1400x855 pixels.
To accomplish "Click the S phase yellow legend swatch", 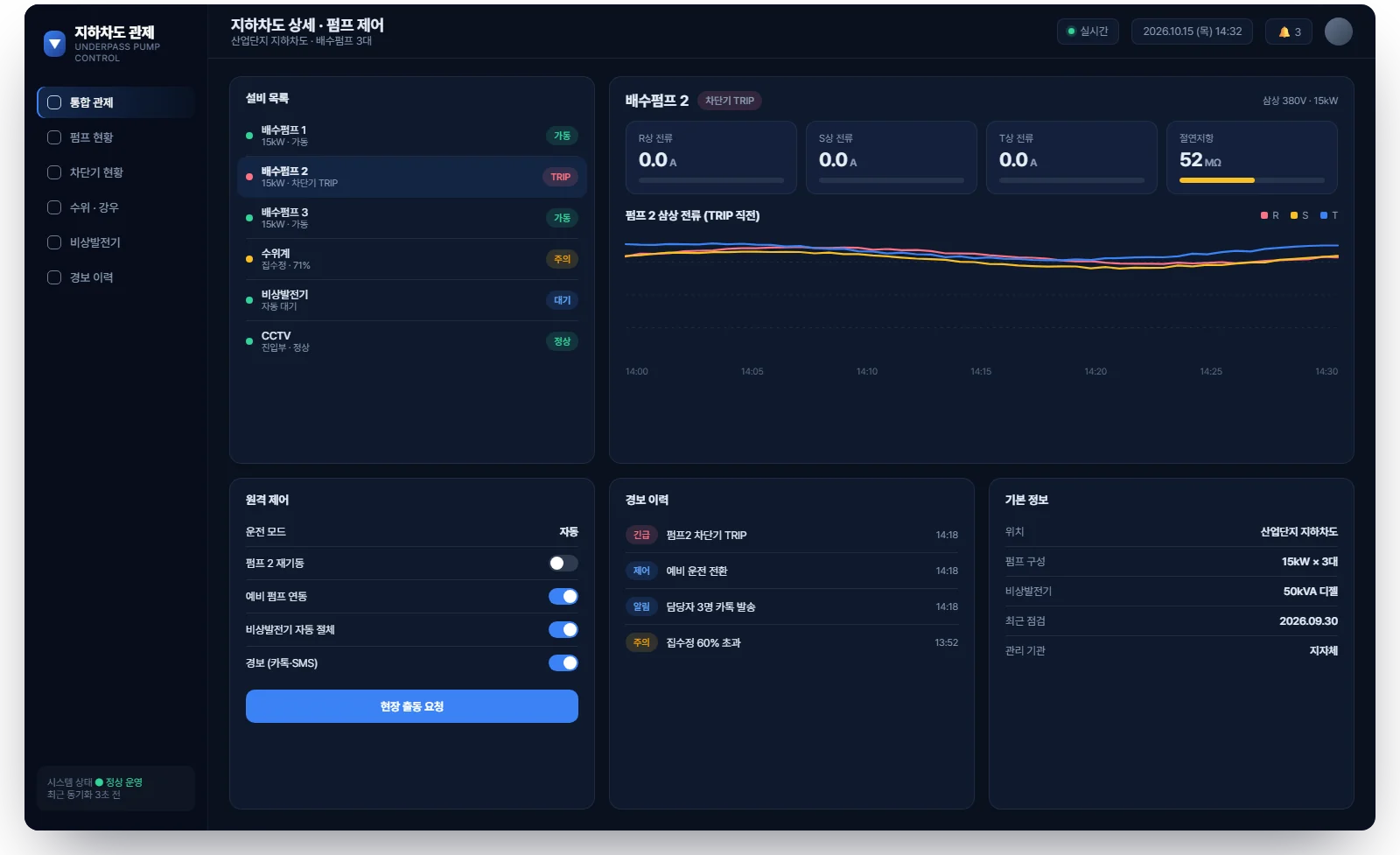I will pos(1294,215).
